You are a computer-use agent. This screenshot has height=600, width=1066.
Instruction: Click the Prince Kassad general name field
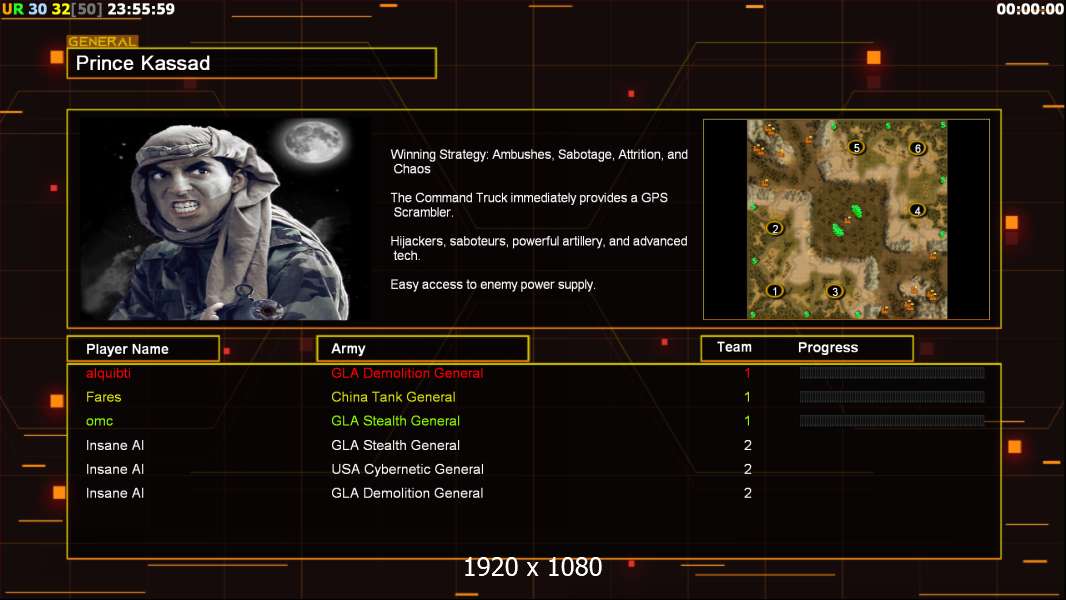point(252,63)
